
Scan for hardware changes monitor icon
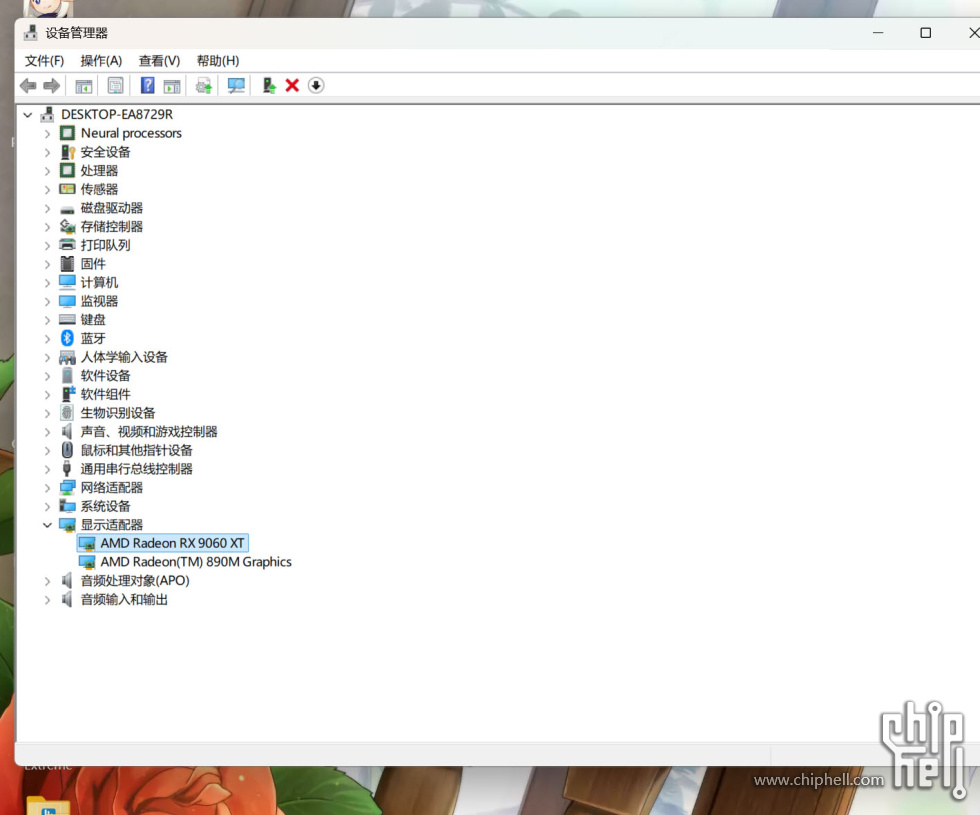(x=236, y=86)
